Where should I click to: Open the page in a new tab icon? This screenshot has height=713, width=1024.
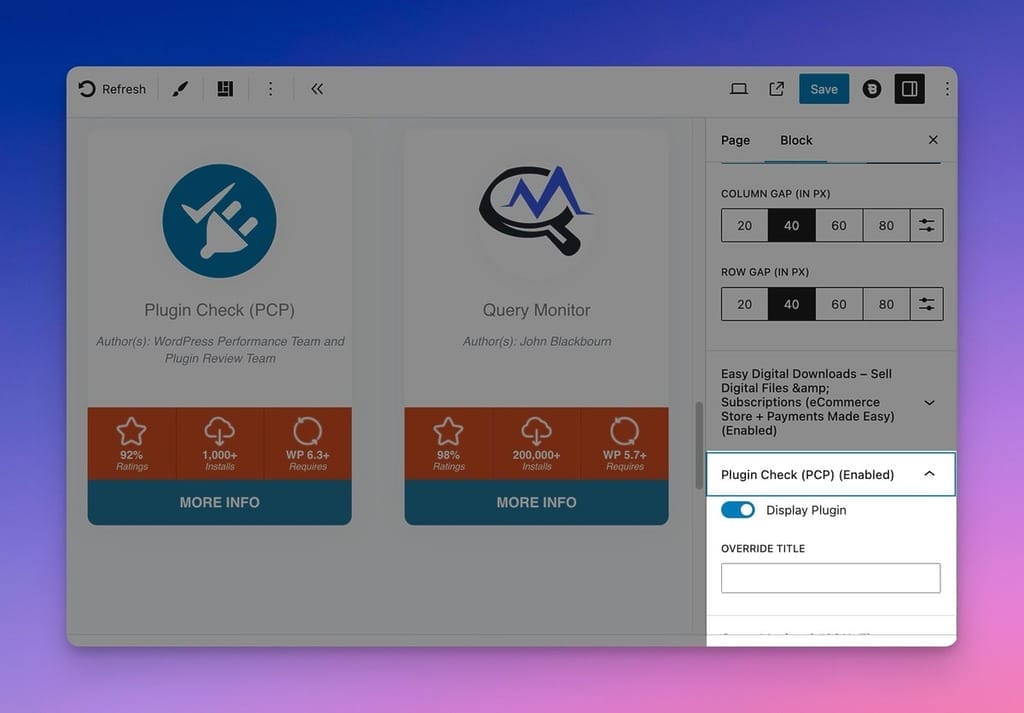coord(776,88)
